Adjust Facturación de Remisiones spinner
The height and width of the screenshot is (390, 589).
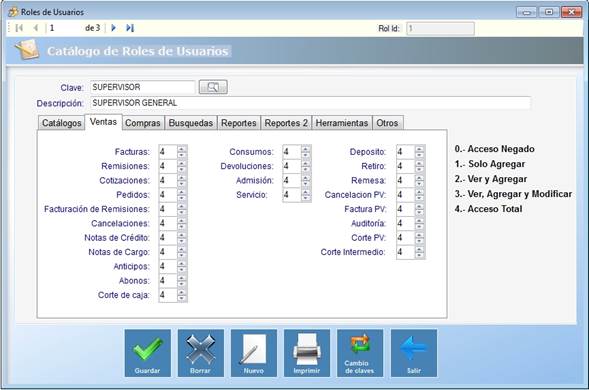click(x=173, y=209)
